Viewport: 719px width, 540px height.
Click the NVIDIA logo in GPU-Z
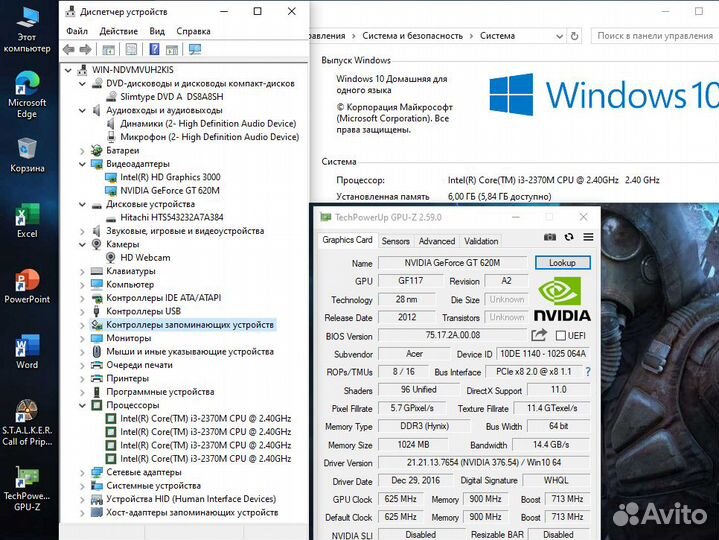(x=562, y=298)
